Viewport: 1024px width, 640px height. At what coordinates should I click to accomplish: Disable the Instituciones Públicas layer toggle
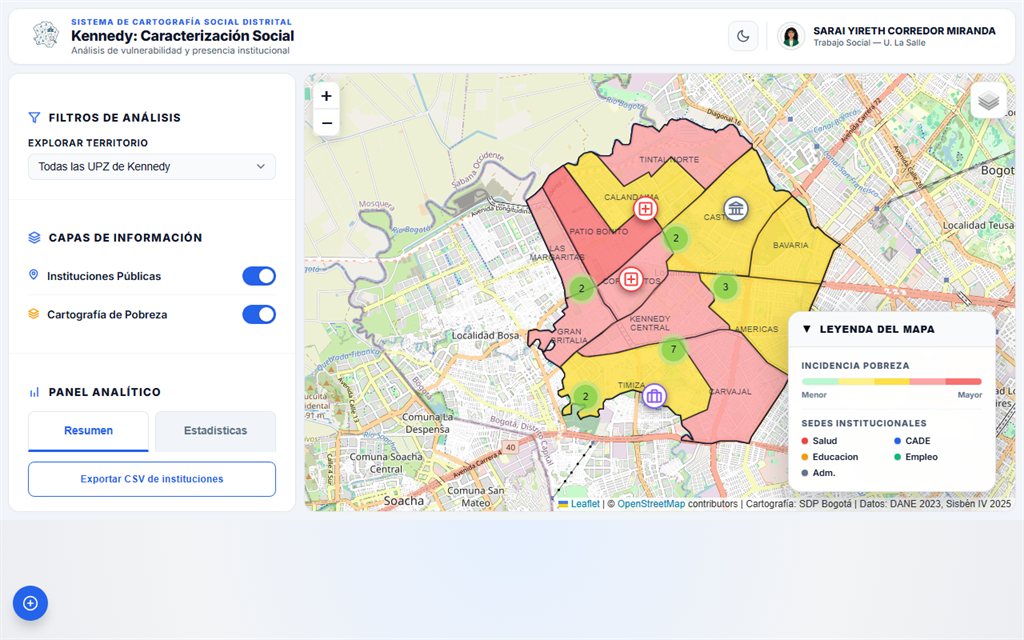(259, 276)
